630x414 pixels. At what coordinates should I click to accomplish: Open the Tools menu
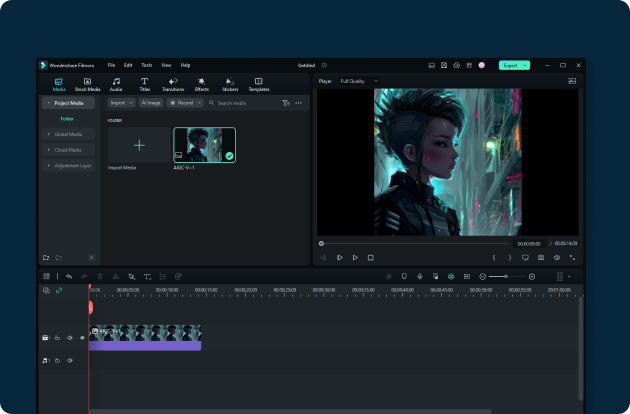pos(147,65)
